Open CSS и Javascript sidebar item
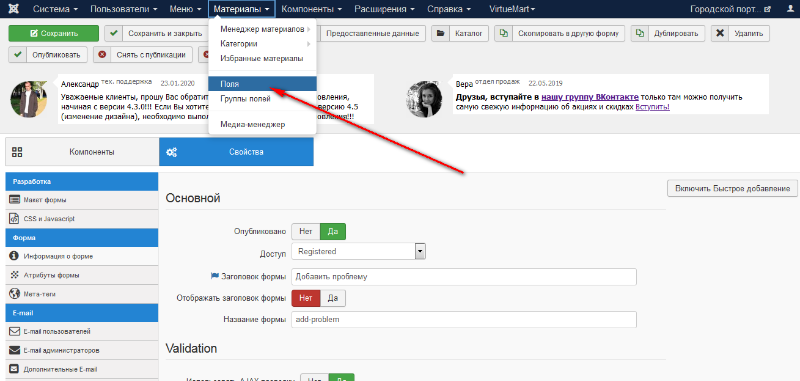The height and width of the screenshot is (381, 800). point(82,219)
